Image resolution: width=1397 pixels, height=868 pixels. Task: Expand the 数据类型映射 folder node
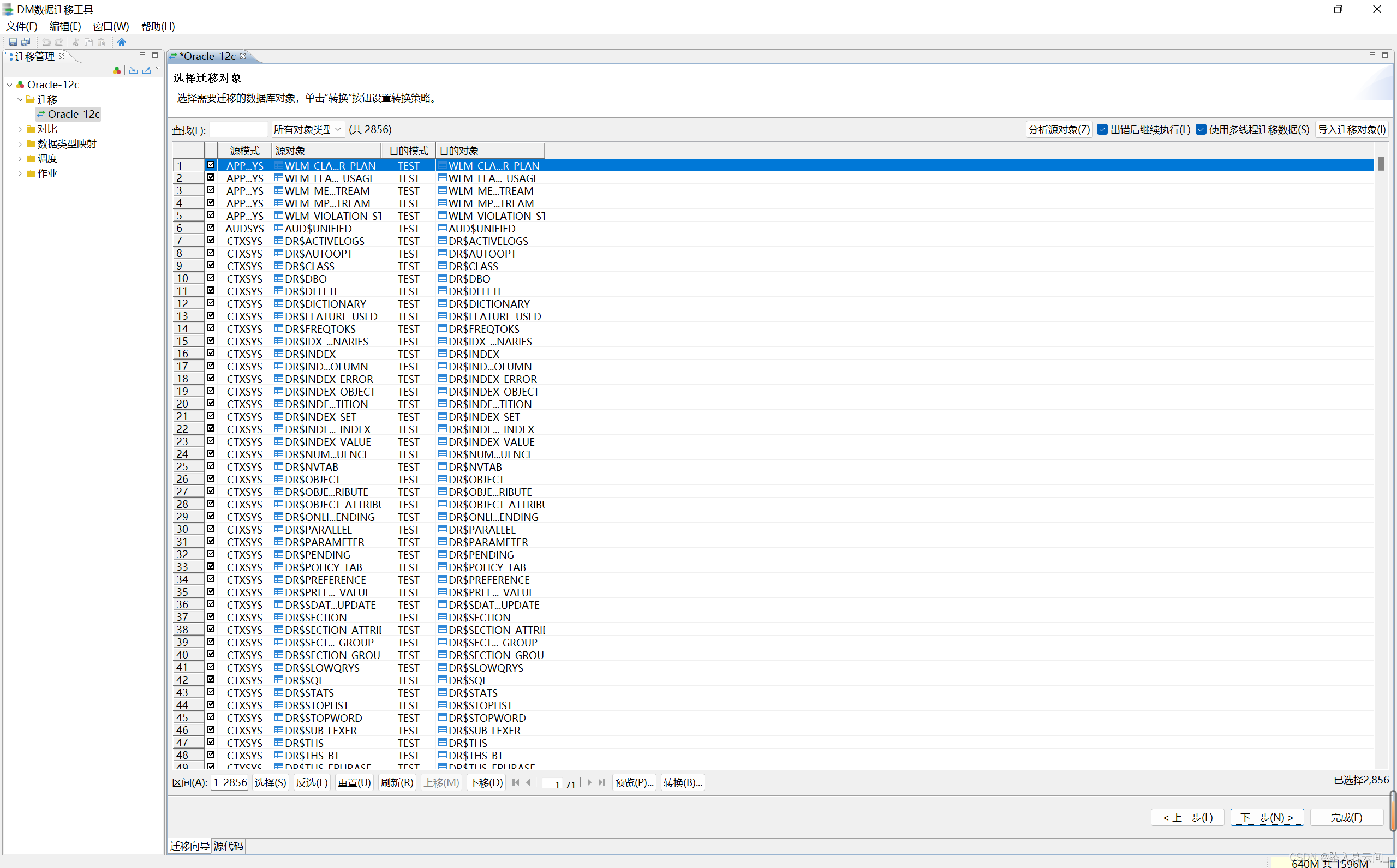(20, 143)
